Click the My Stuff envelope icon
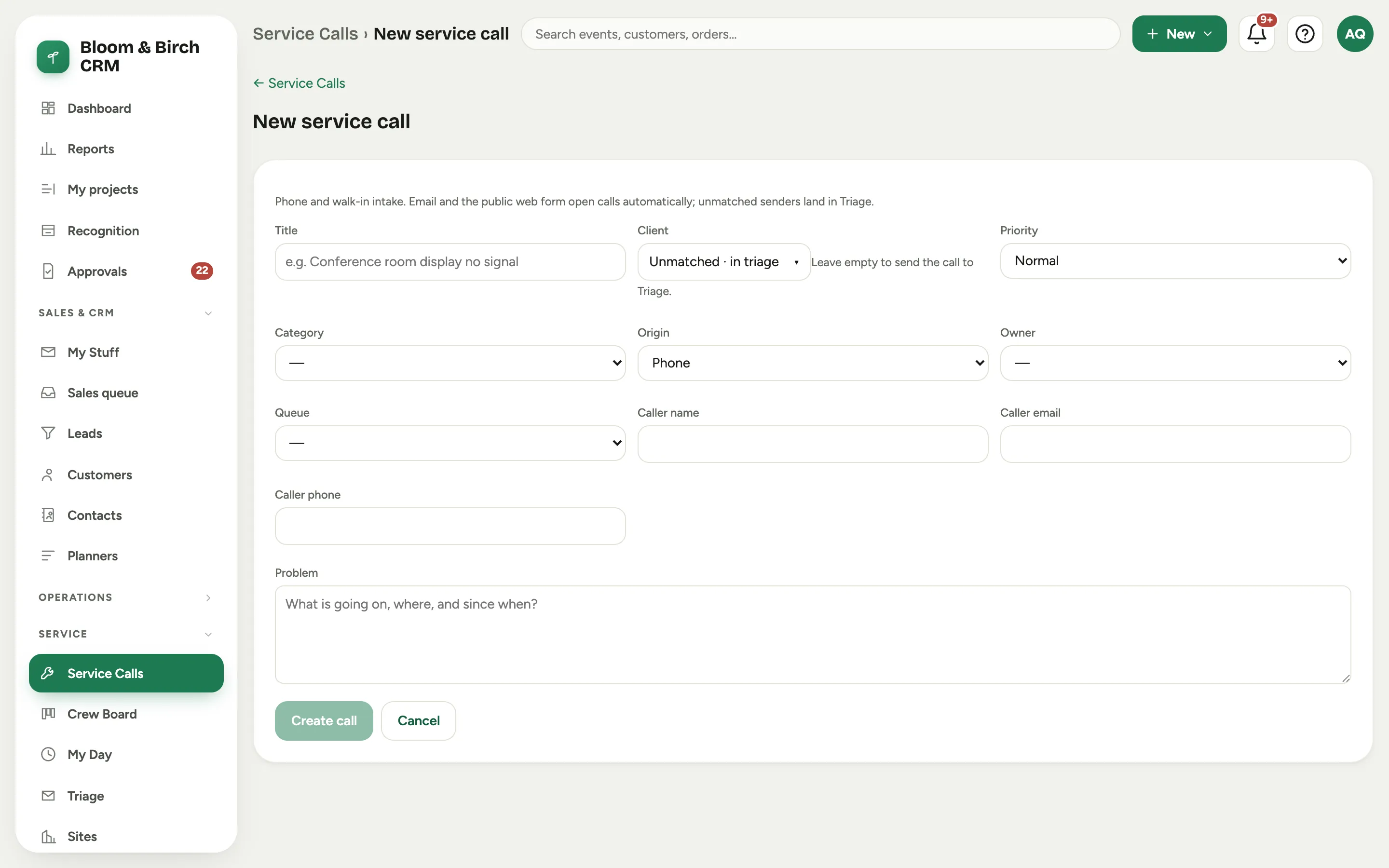The height and width of the screenshot is (868, 1389). pyautogui.click(x=48, y=352)
